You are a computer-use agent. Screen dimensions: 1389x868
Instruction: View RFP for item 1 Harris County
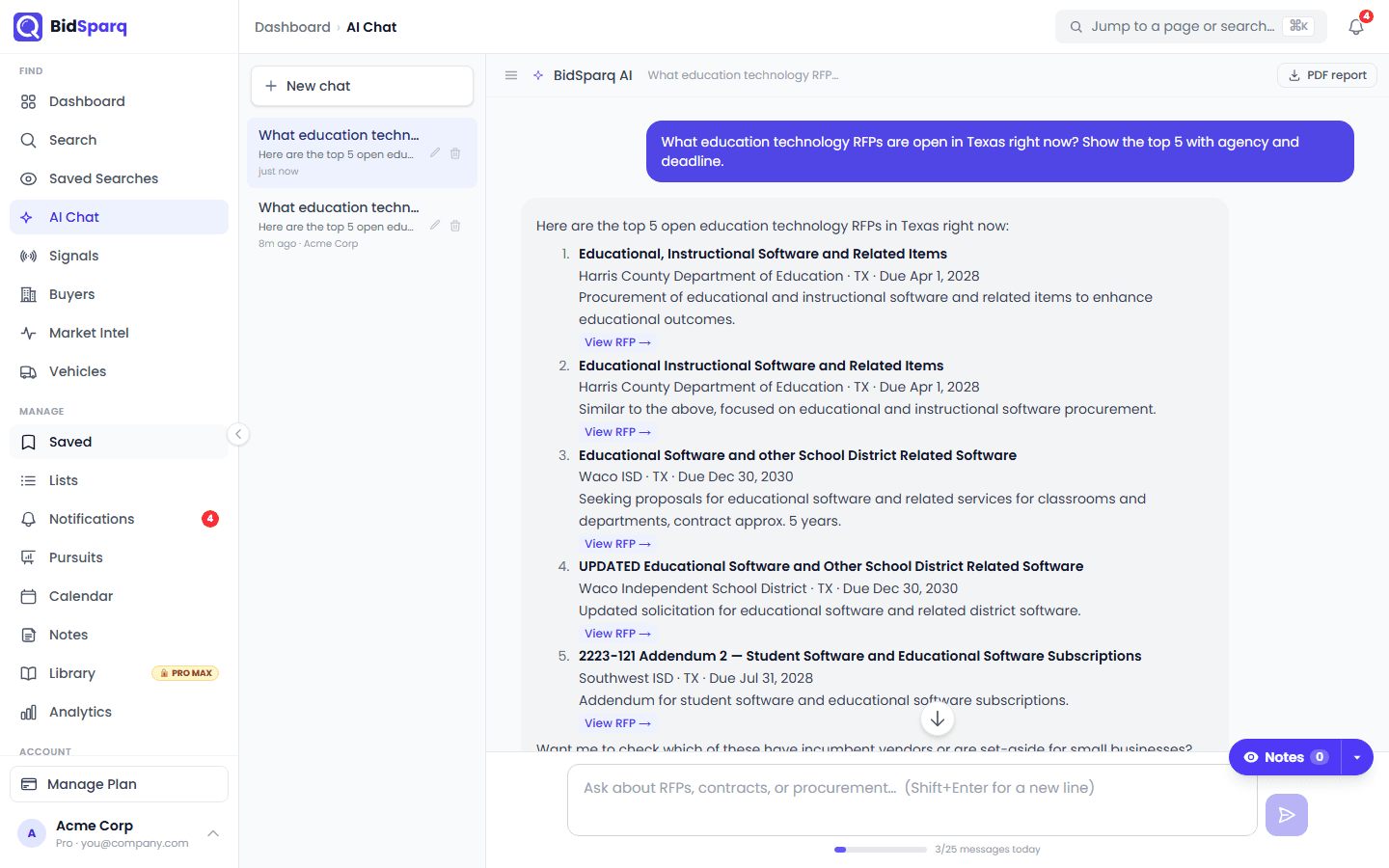click(617, 342)
